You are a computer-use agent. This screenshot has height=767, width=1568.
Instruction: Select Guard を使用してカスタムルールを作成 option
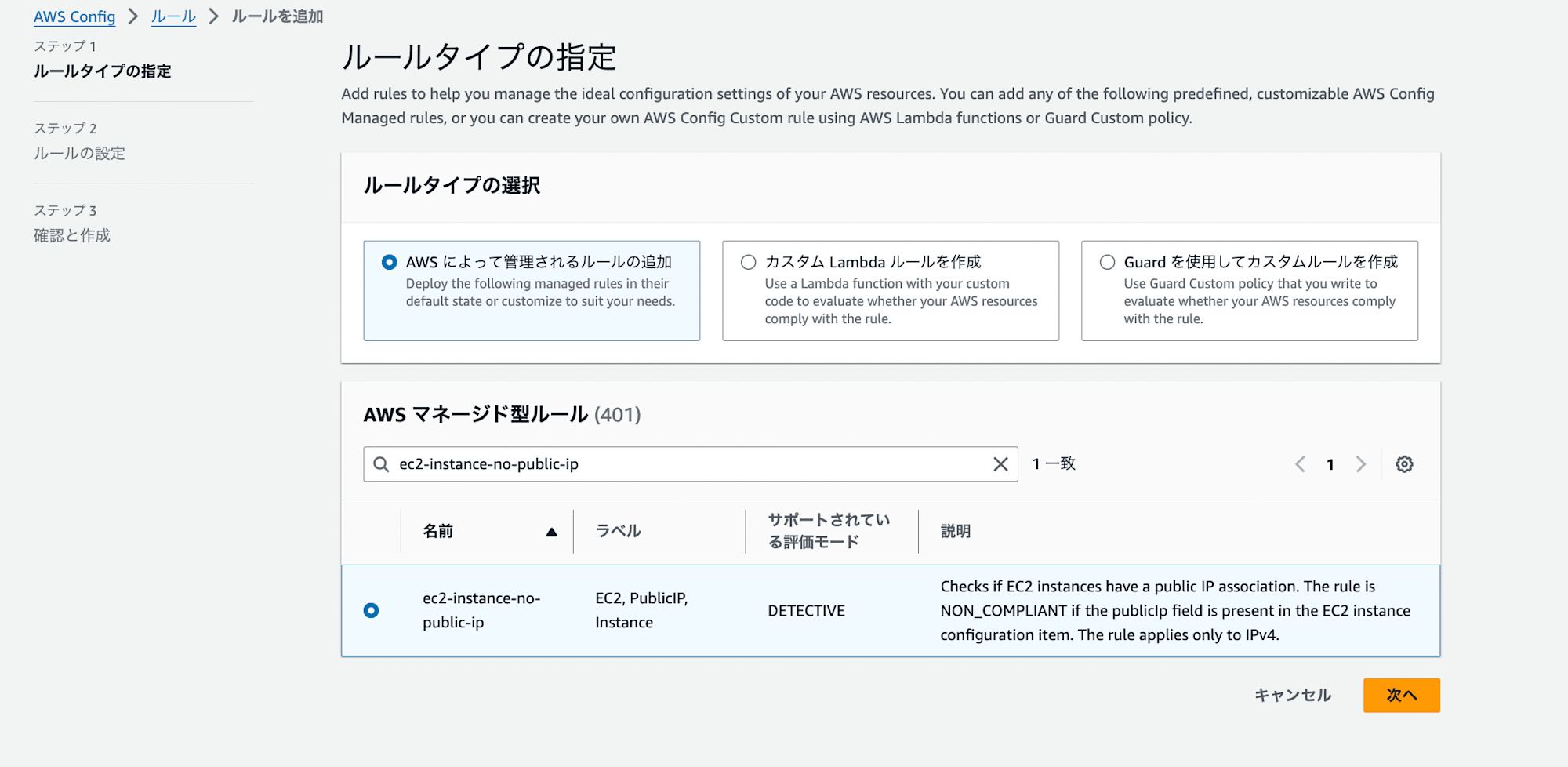click(1250, 290)
